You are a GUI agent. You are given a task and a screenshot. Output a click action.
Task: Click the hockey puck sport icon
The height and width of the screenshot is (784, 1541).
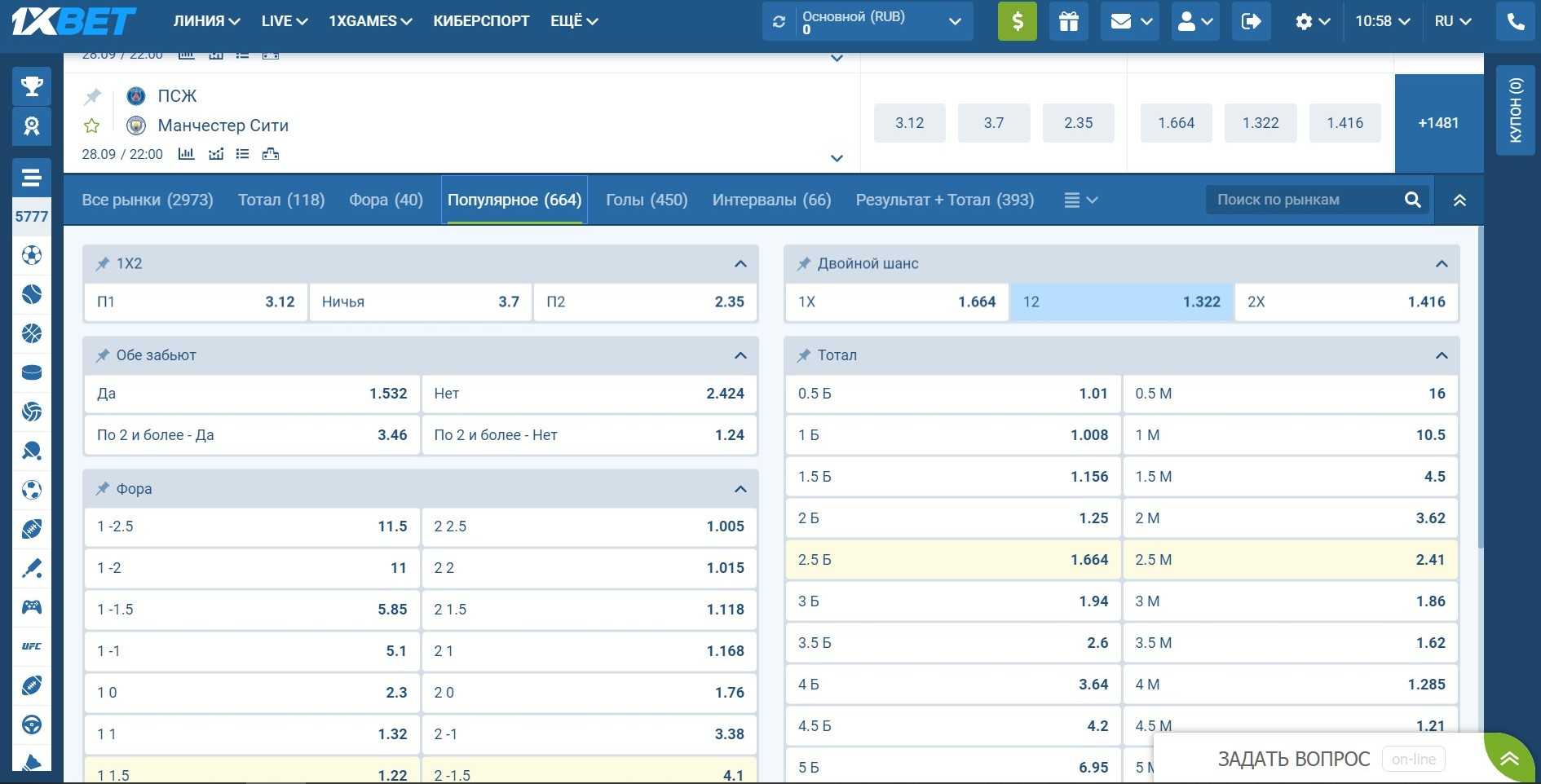(32, 372)
